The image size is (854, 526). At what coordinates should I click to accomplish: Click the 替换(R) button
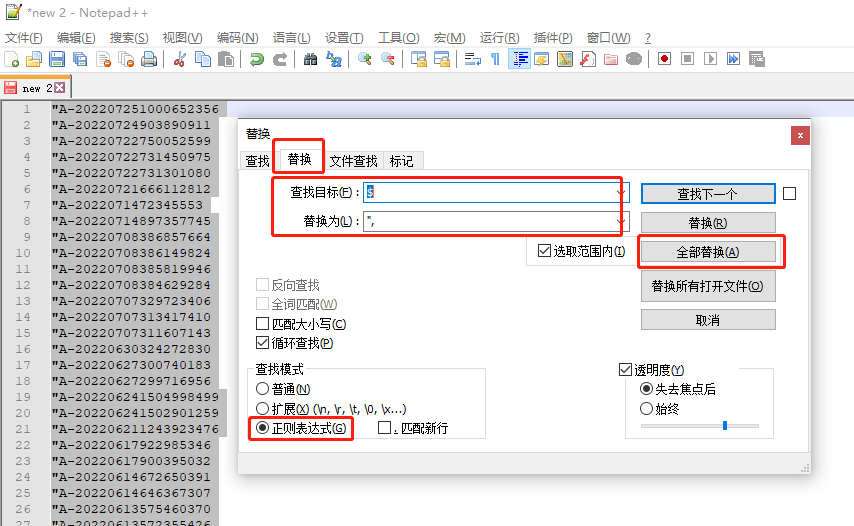(x=708, y=223)
